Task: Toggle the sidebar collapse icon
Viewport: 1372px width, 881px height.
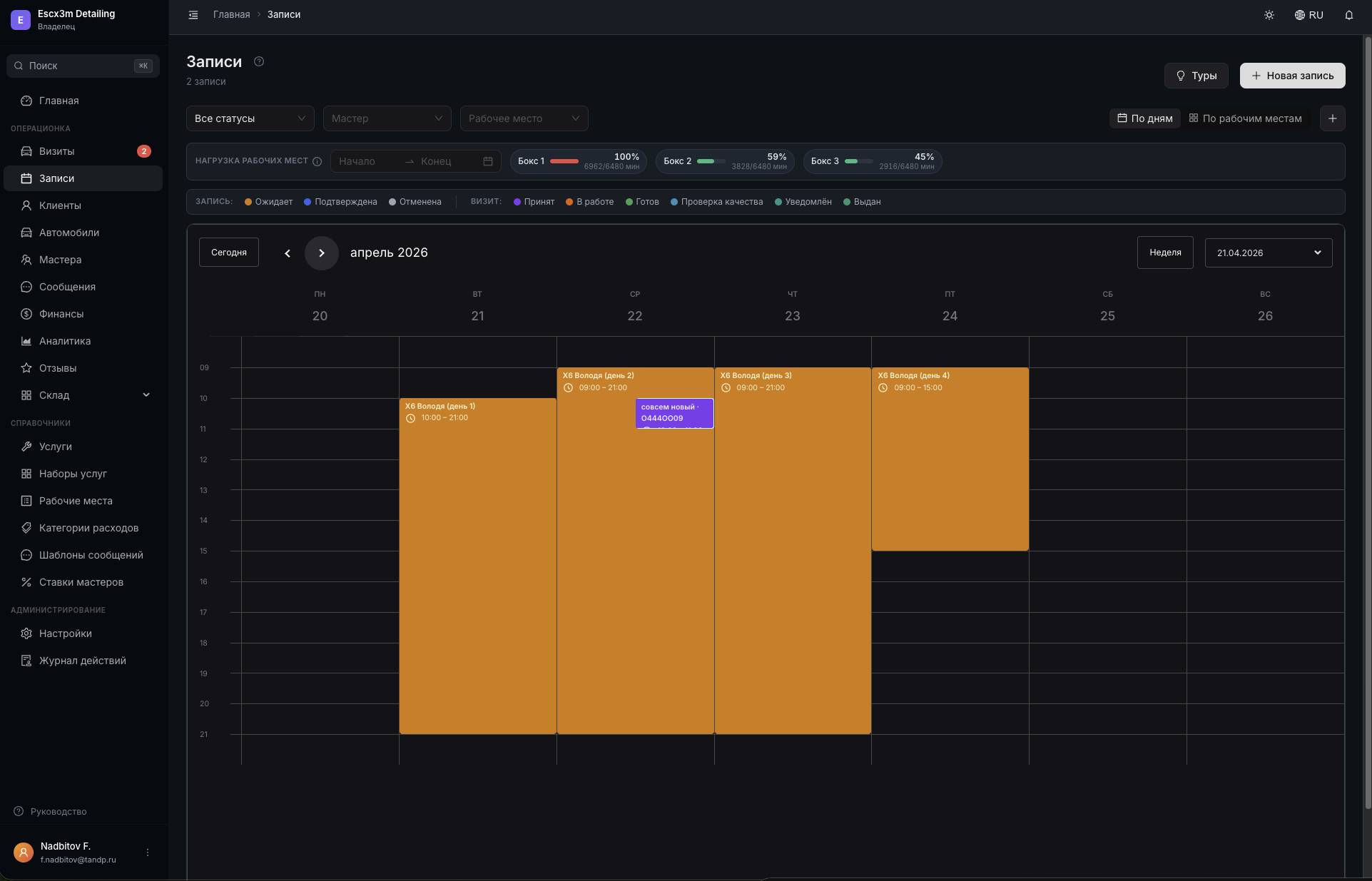Action: pyautogui.click(x=193, y=15)
